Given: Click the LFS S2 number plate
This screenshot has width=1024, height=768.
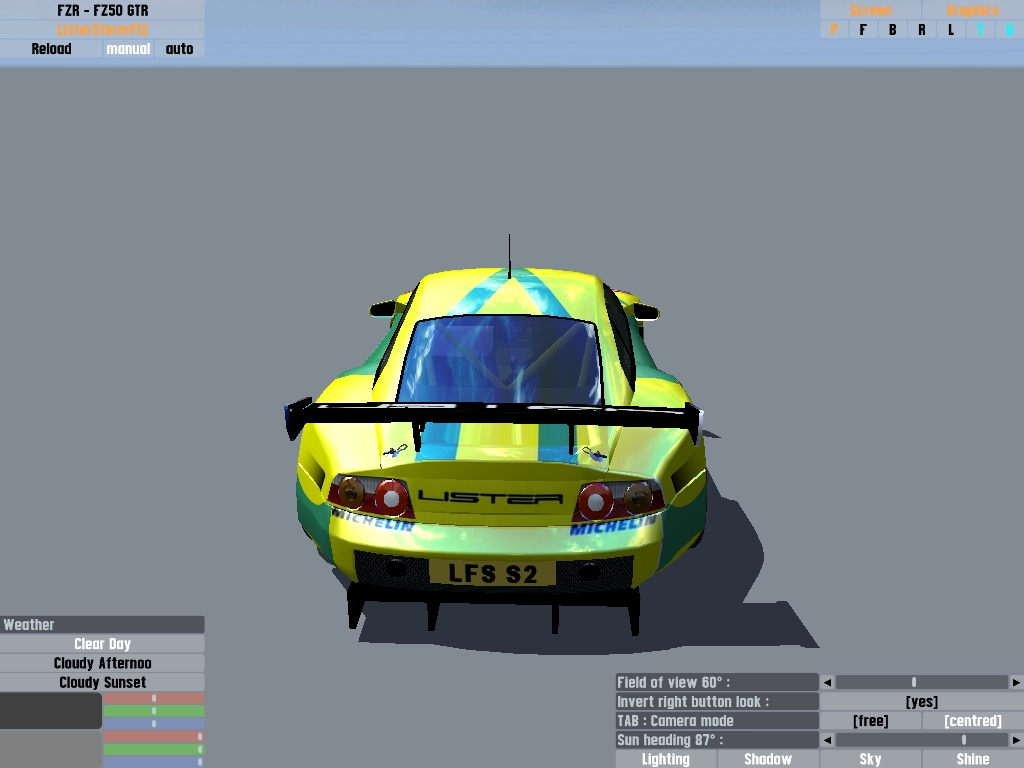Looking at the screenshot, I should [x=492, y=573].
